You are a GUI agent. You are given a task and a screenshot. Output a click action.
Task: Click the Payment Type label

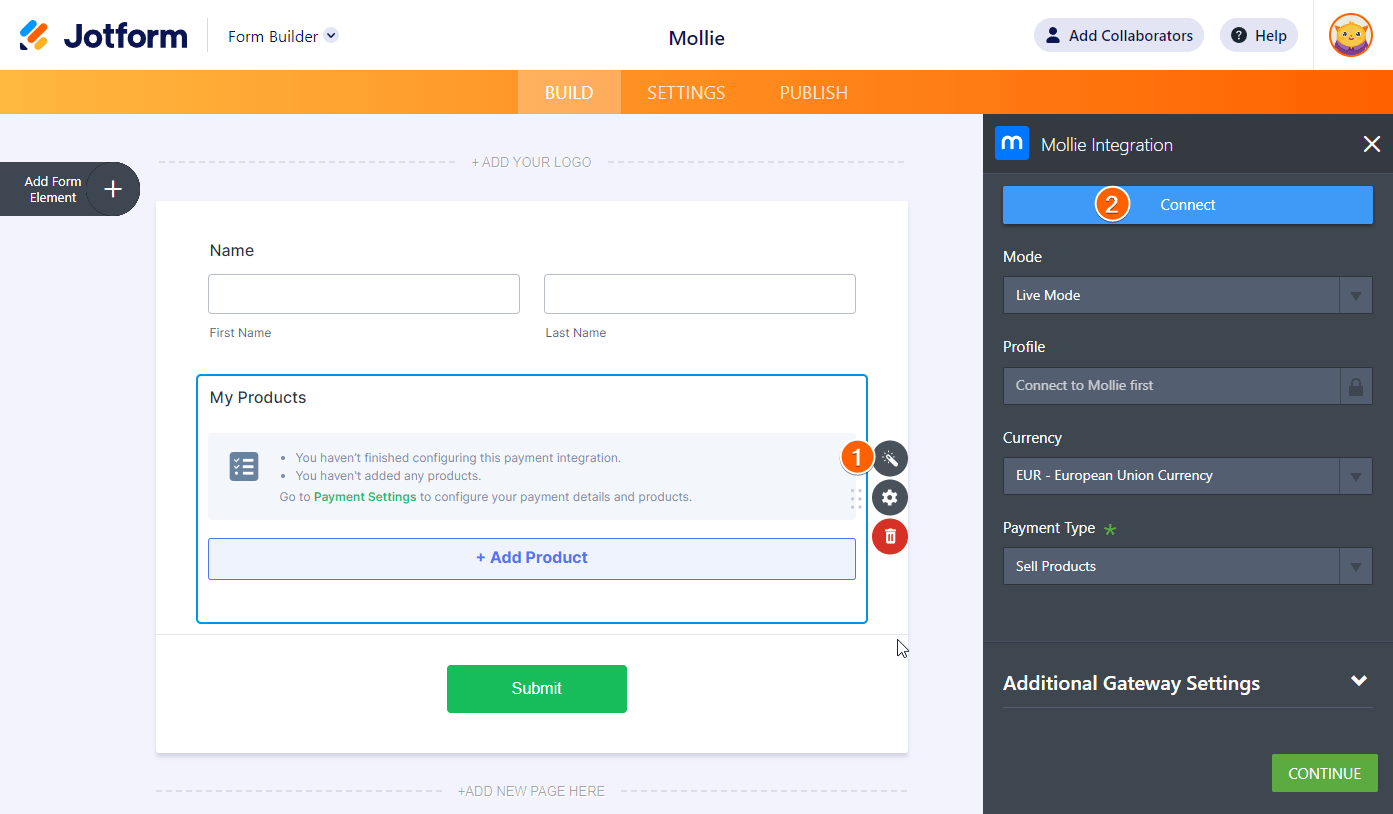click(1049, 528)
